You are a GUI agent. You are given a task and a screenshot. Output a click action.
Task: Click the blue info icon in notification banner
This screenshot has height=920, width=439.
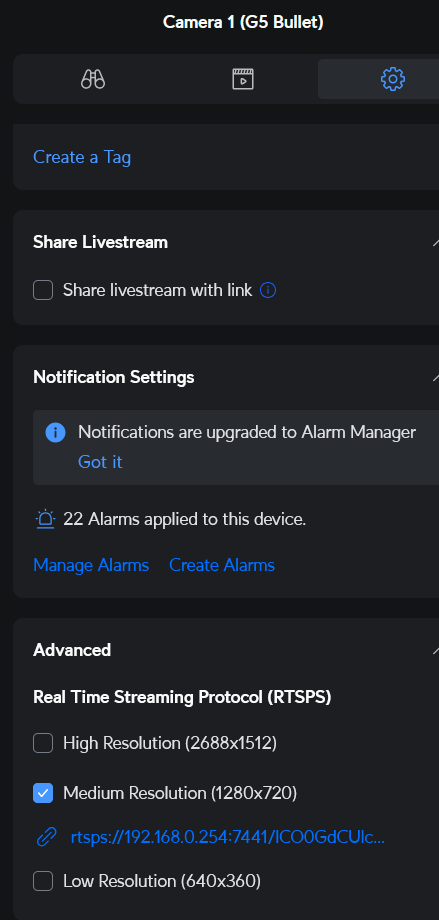pyautogui.click(x=55, y=433)
